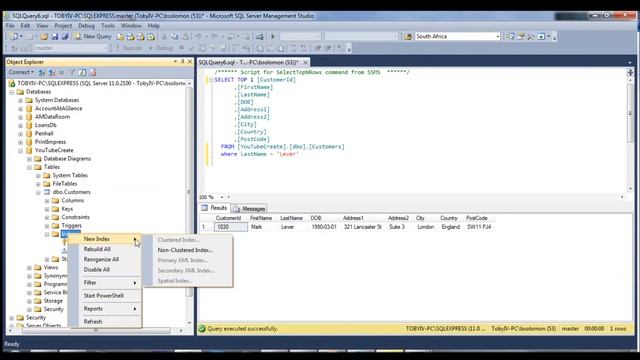
Task: Click the Activity Monitor icon in Object Explorer toolbar
Action: 93,73
